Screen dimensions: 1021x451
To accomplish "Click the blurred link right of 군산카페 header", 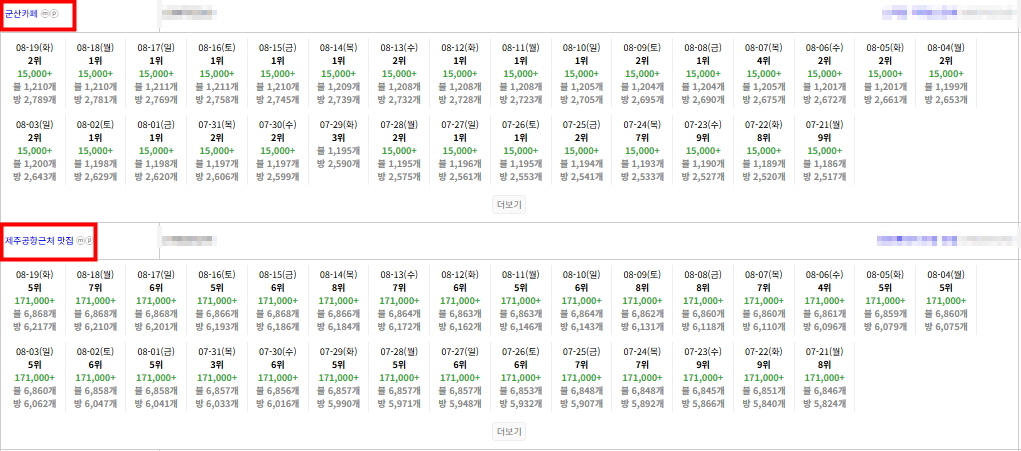I will (x=946, y=14).
